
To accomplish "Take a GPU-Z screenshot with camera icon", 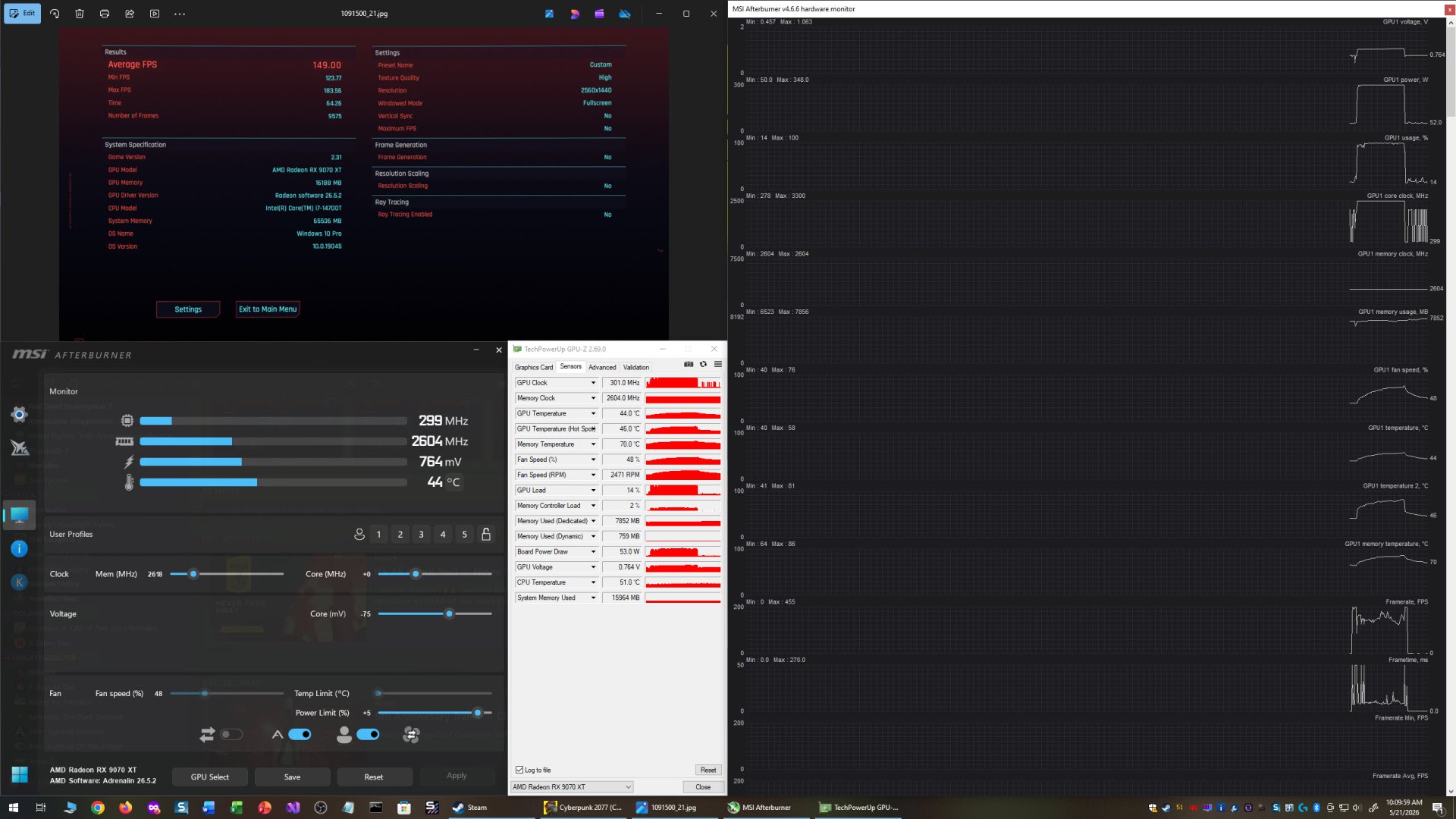I will 689,365.
